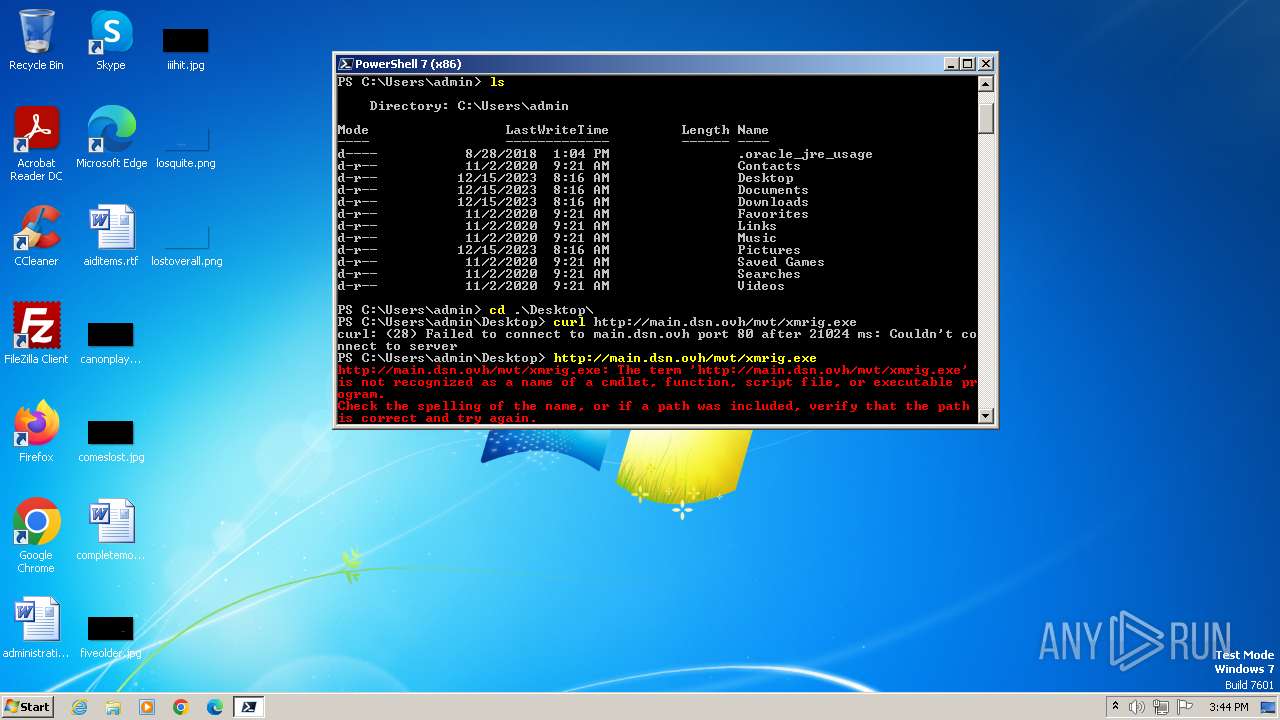Click the PowerShell scrollbar up arrow
Image resolution: width=1280 pixels, height=720 pixels.
pyautogui.click(x=985, y=83)
